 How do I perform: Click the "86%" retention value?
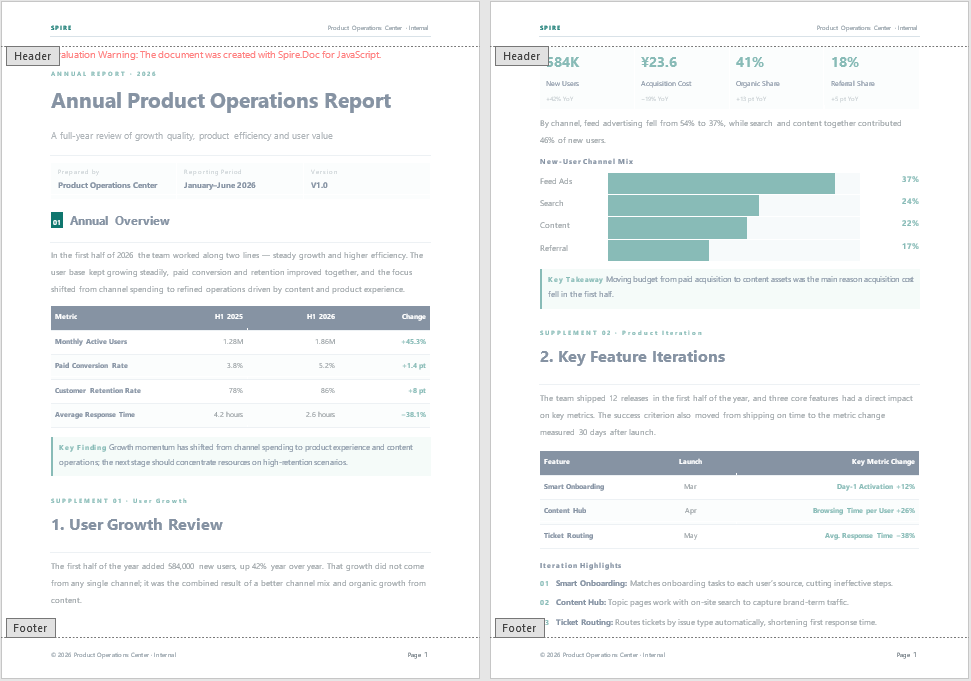coord(328,390)
